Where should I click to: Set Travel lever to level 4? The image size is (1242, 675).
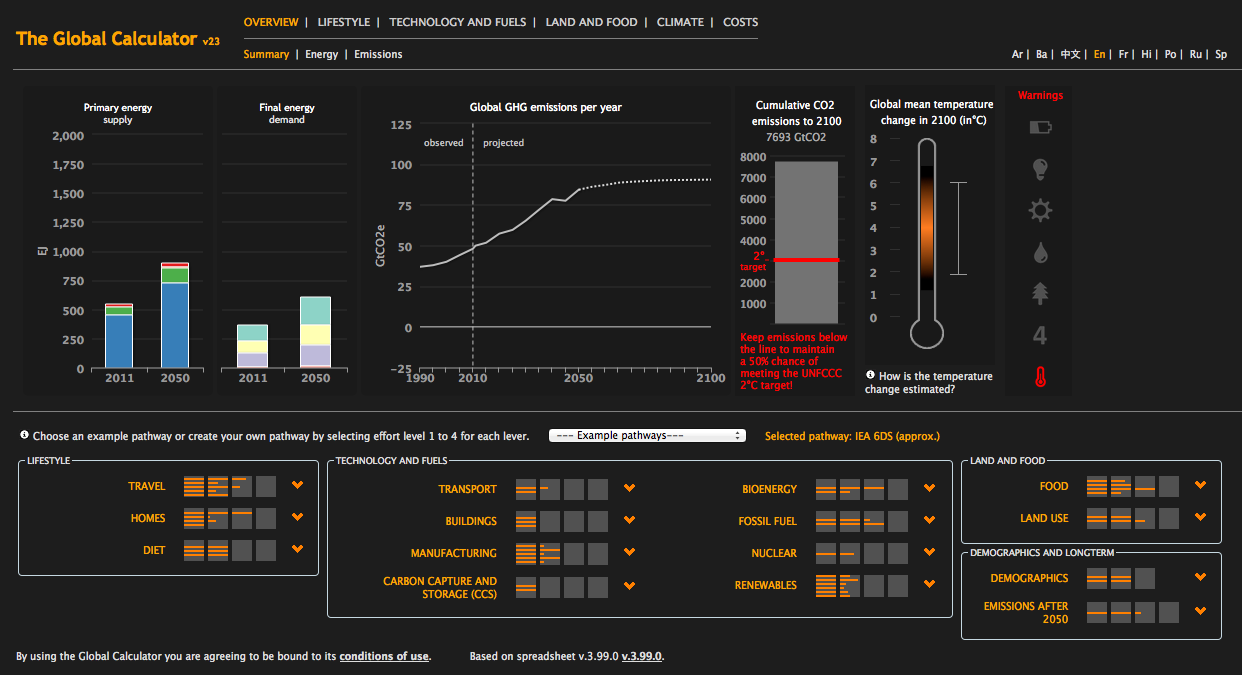pyautogui.click(x=266, y=487)
